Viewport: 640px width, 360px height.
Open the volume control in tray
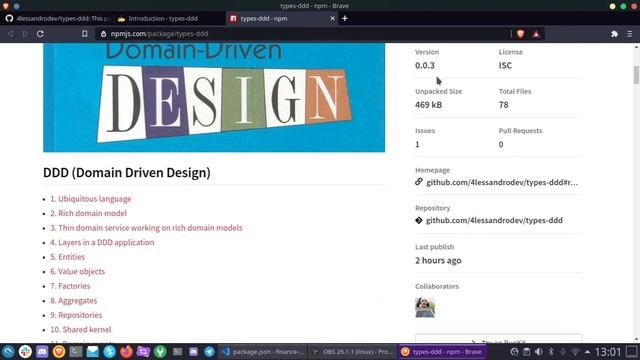point(539,352)
